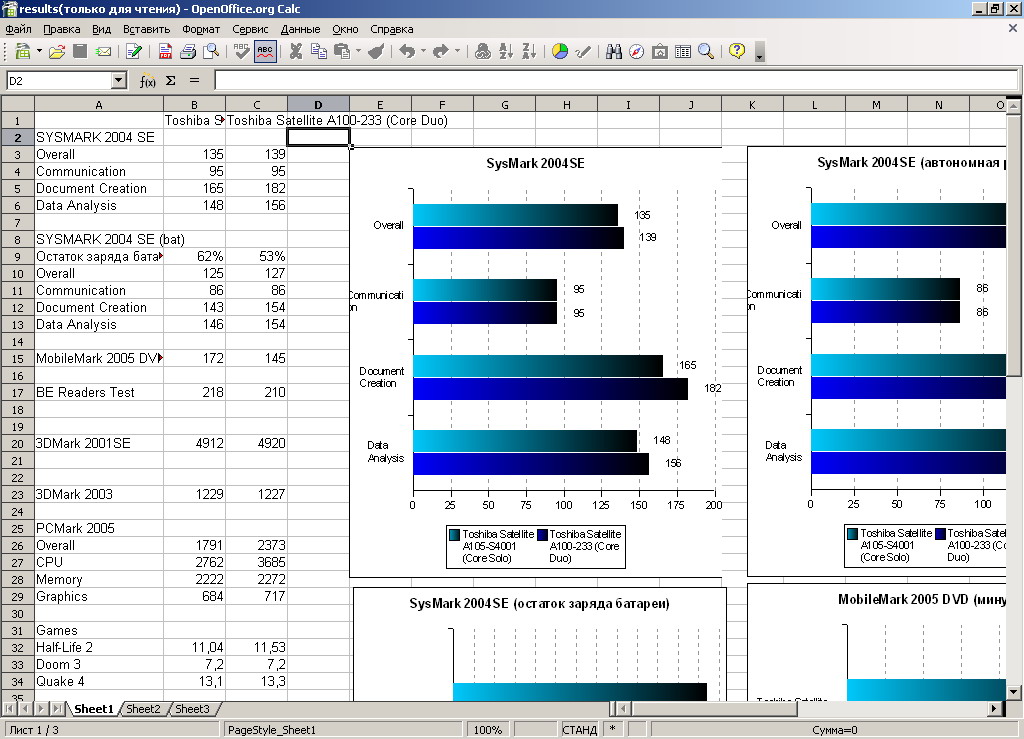Expand the Name Box dropdown
1024x739 pixels.
tap(119, 81)
